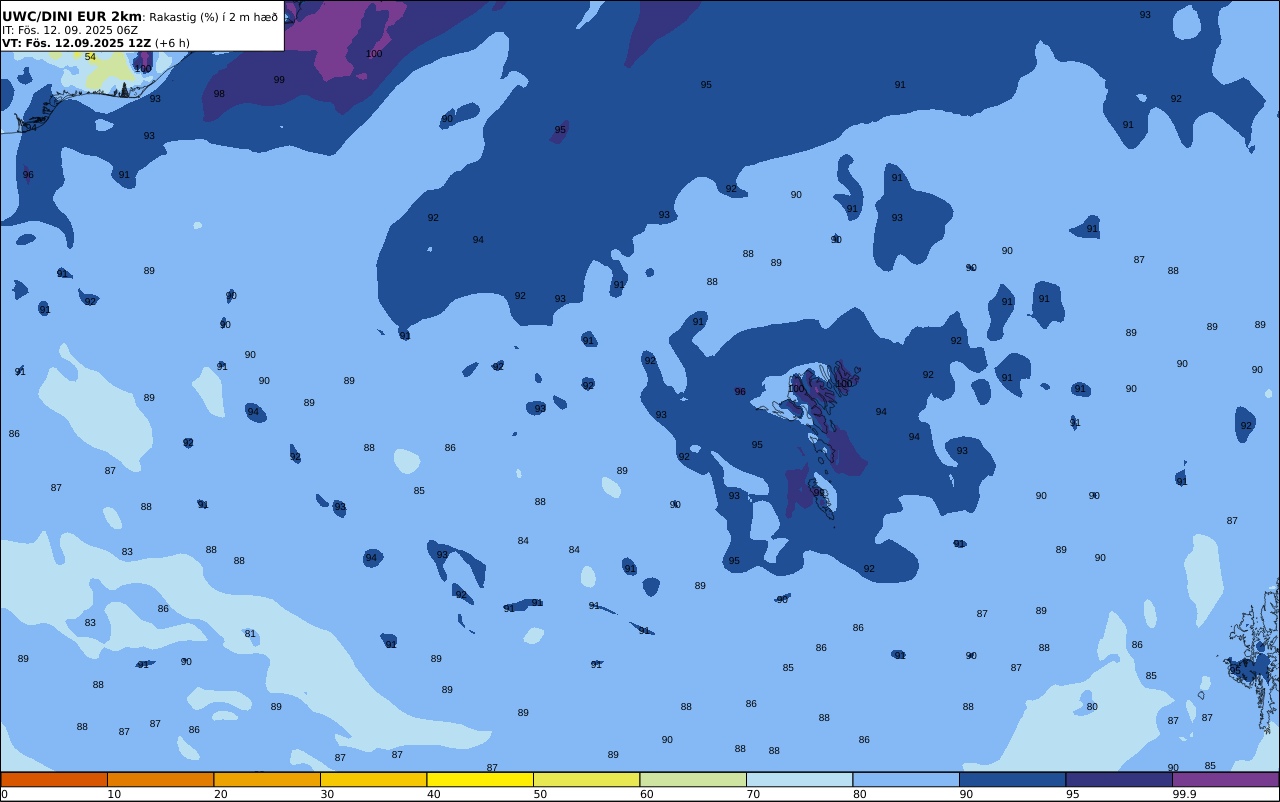Click the dark blue 90–95 legend color box

pos(1012,779)
